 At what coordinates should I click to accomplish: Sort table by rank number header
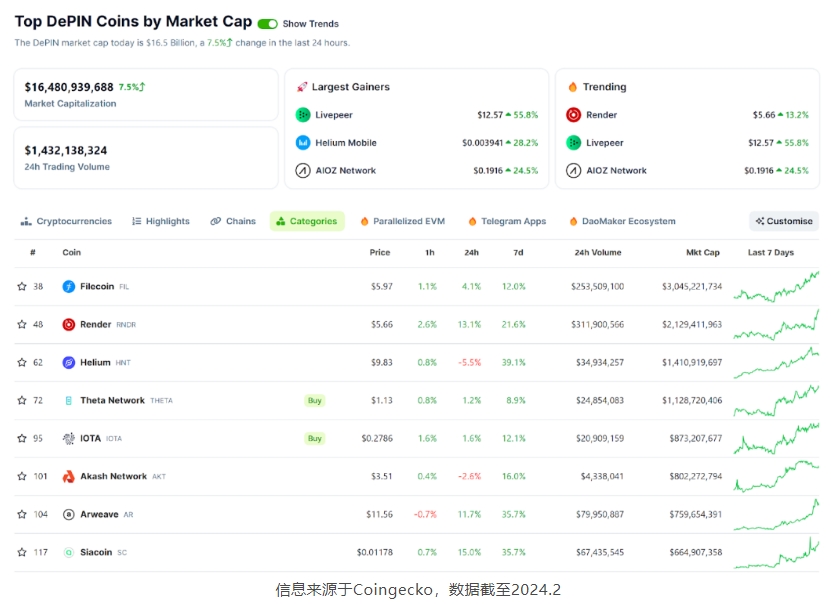(33, 253)
